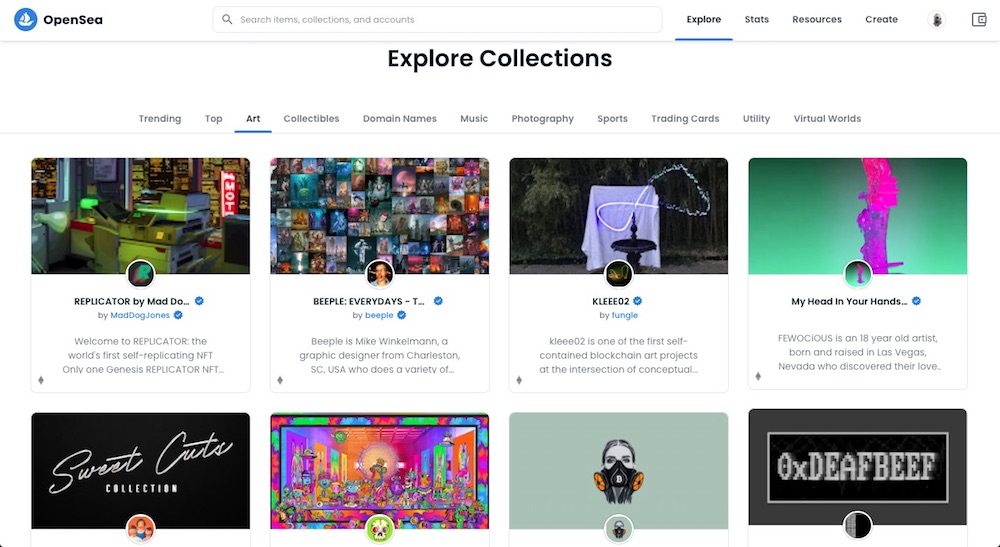Image resolution: width=1000 pixels, height=547 pixels.
Task: Switch to the Domain Names tab
Action: click(400, 119)
